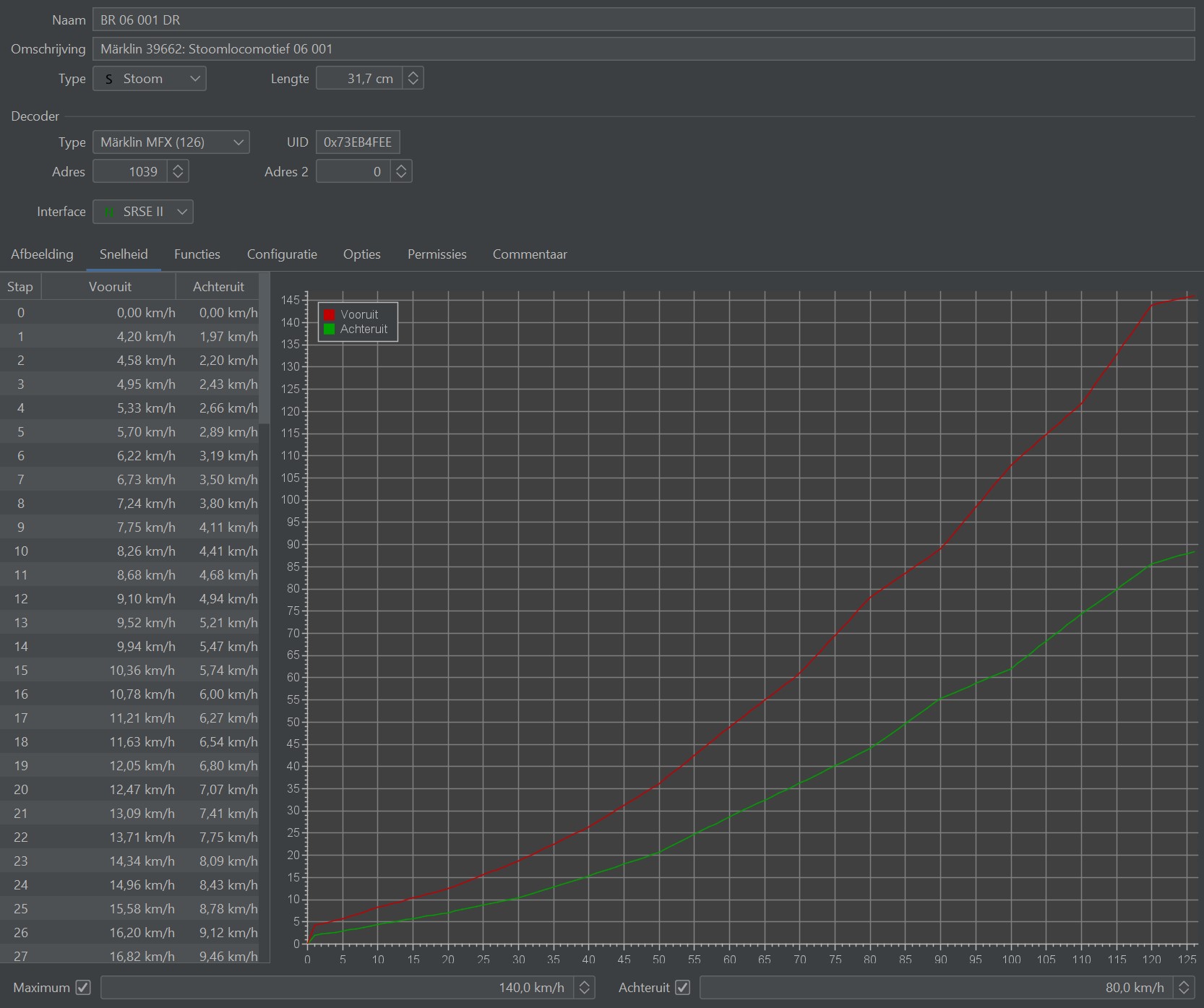Toggle the Achteruit checkbox
Image resolution: width=1204 pixels, height=1008 pixels.
(x=682, y=987)
